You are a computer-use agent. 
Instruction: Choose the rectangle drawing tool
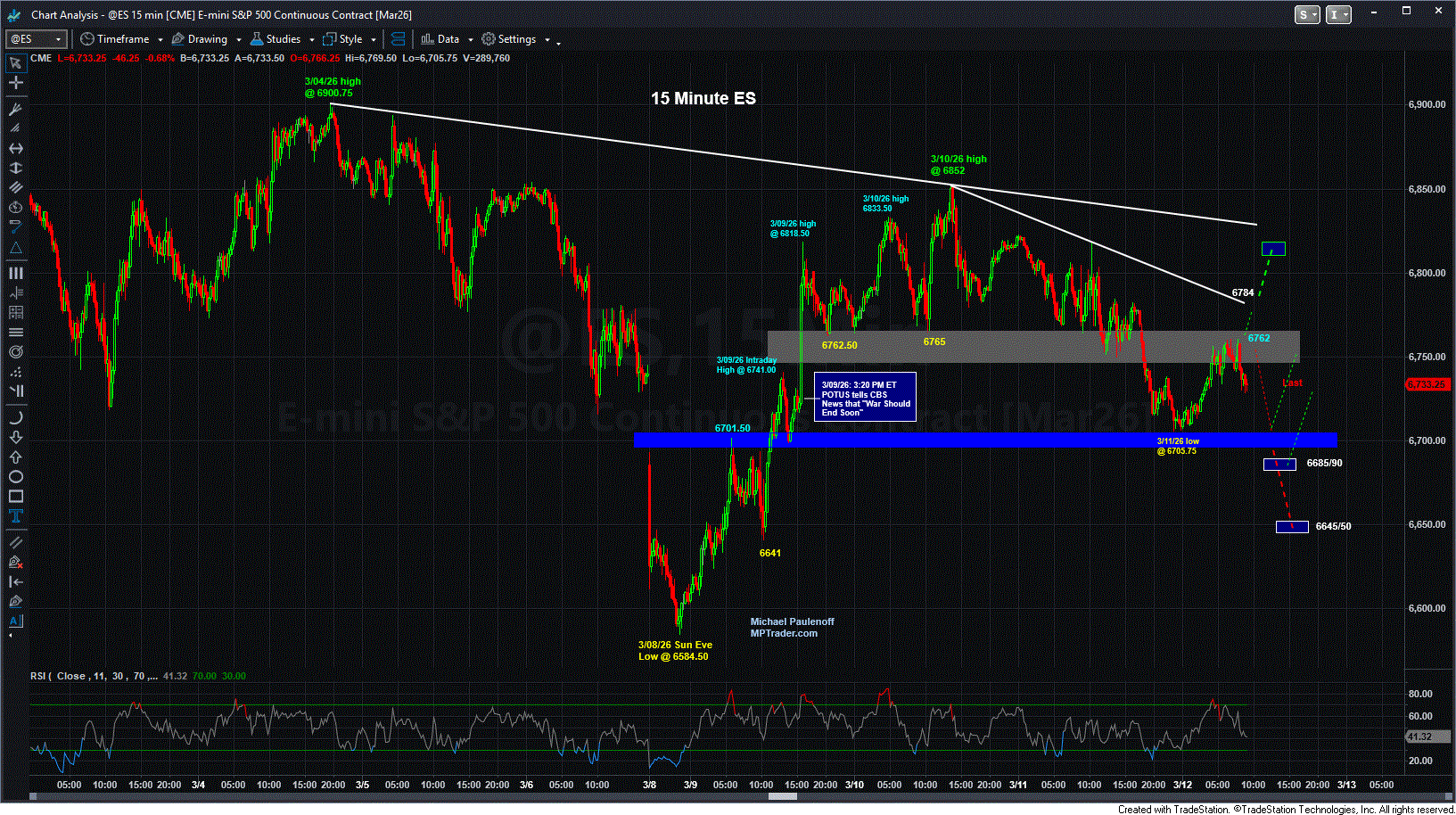pyautogui.click(x=15, y=497)
